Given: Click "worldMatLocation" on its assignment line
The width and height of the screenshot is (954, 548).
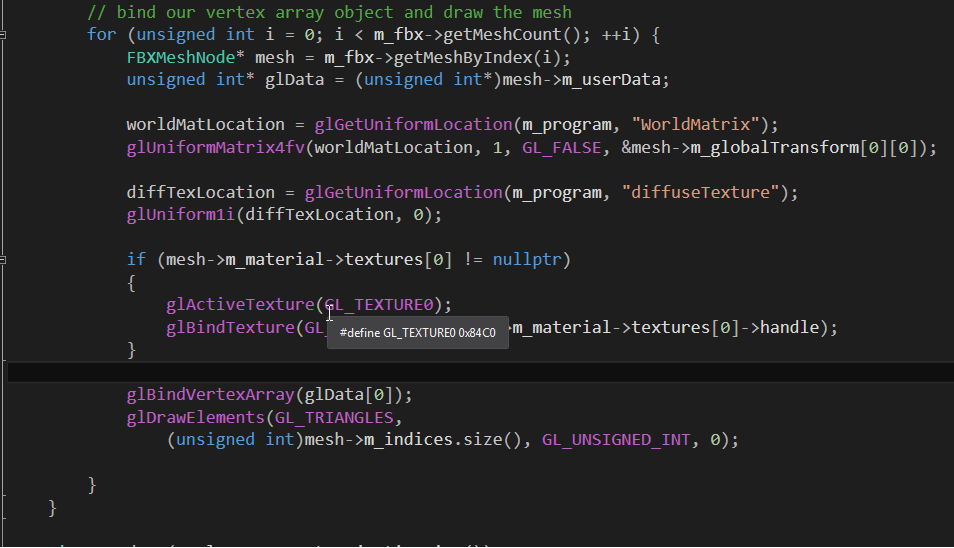Looking at the screenshot, I should 206,125.
